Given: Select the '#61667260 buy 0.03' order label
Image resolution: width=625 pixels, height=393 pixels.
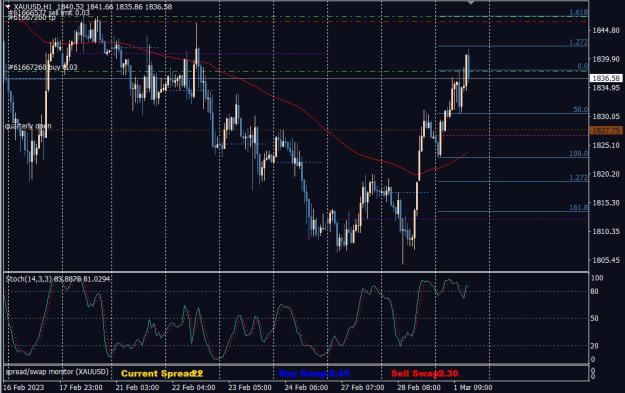Looking at the screenshot, I should click(x=43, y=67).
